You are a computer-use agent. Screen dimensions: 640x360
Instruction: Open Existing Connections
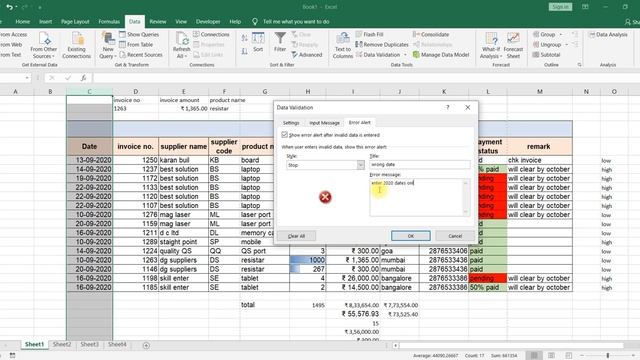point(76,45)
